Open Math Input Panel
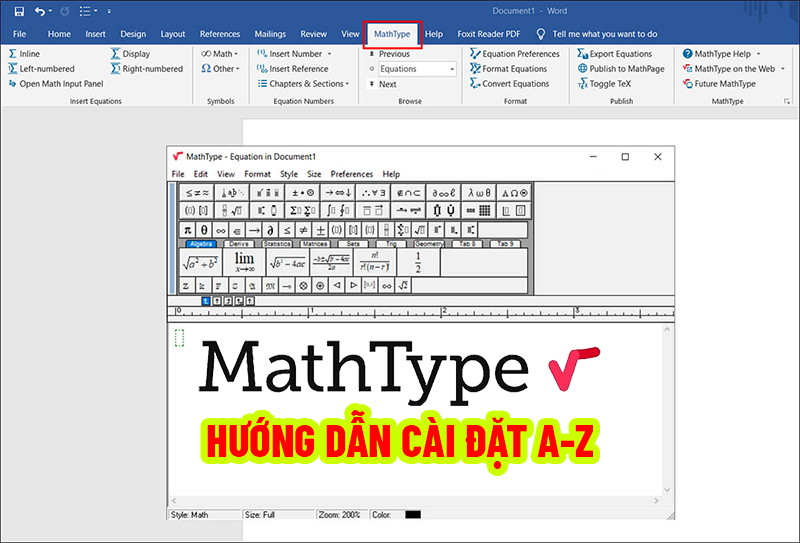 pyautogui.click(x=56, y=84)
